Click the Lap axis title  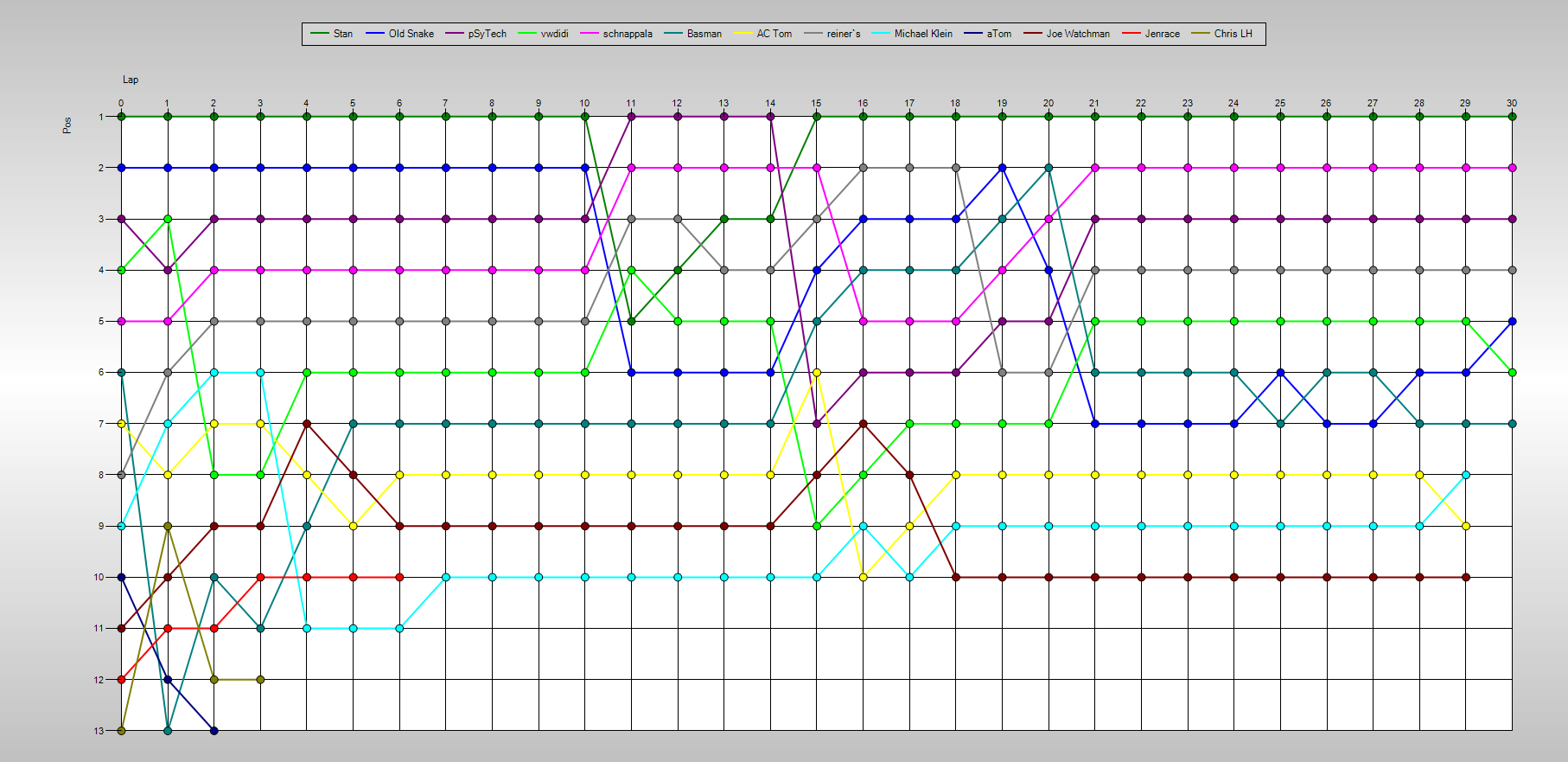pyautogui.click(x=131, y=80)
